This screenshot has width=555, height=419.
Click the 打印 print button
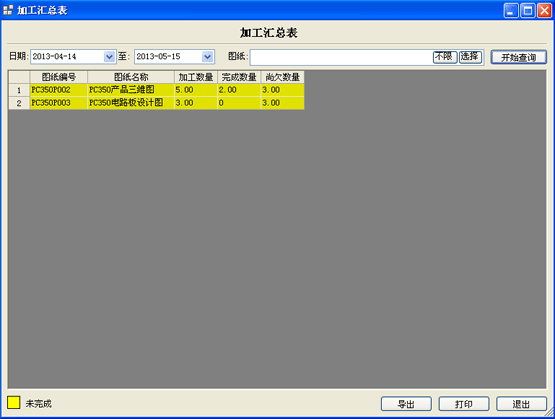click(464, 404)
